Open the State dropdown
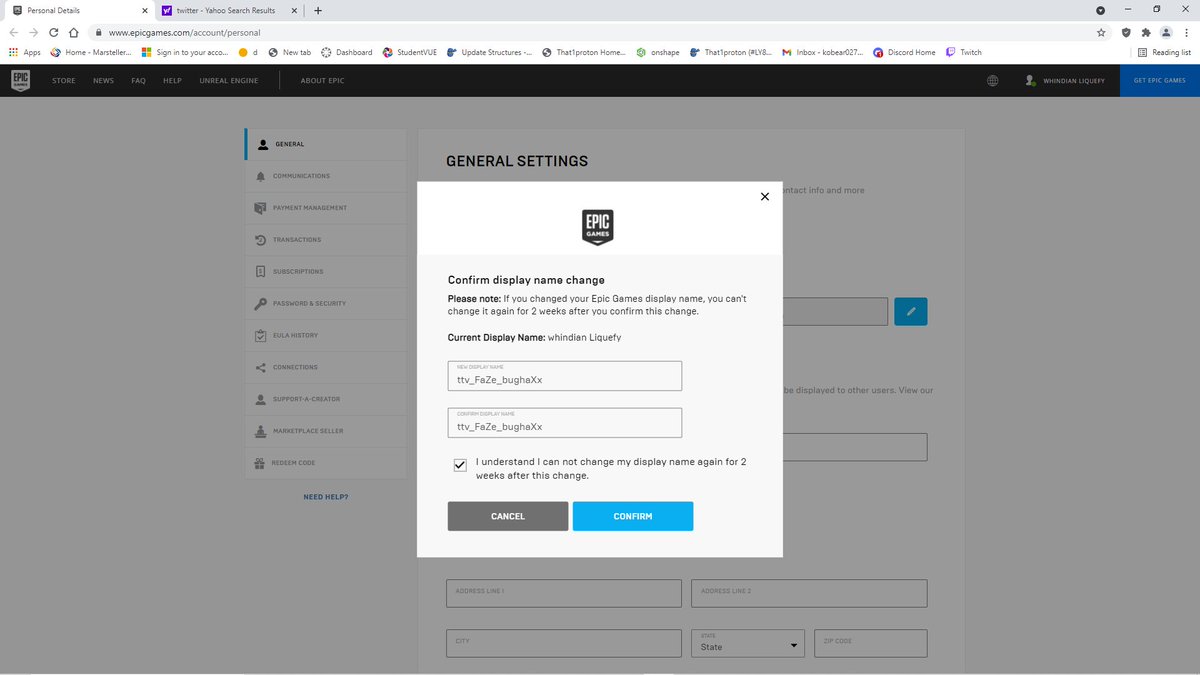This screenshot has width=1200, height=675. click(x=748, y=643)
